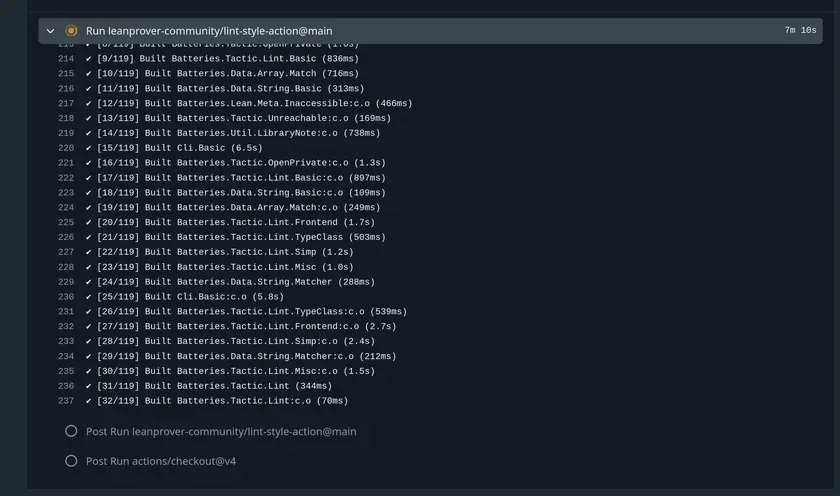Click checkmark on Batteries.Tactic.Lint.Simp (1.2s) line
This screenshot has height=496, width=840.
coord(89,252)
